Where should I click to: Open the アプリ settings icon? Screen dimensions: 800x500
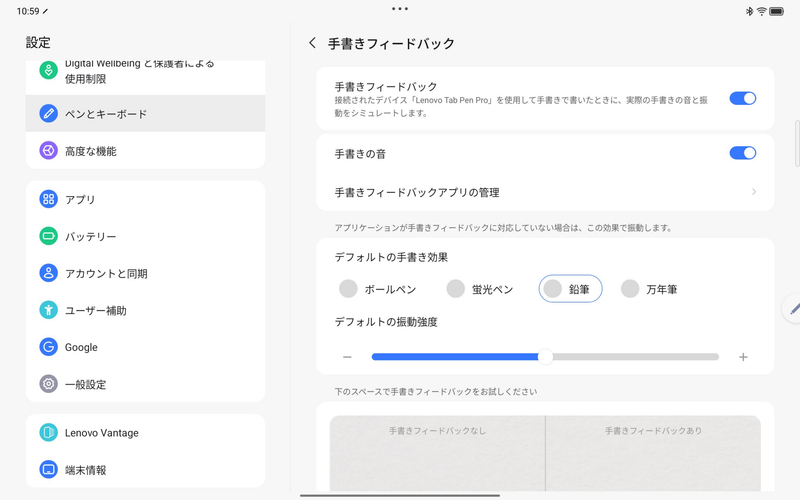(x=48, y=199)
